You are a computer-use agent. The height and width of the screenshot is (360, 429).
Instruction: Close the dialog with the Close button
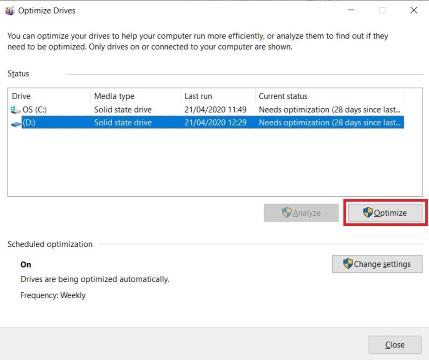tap(395, 345)
